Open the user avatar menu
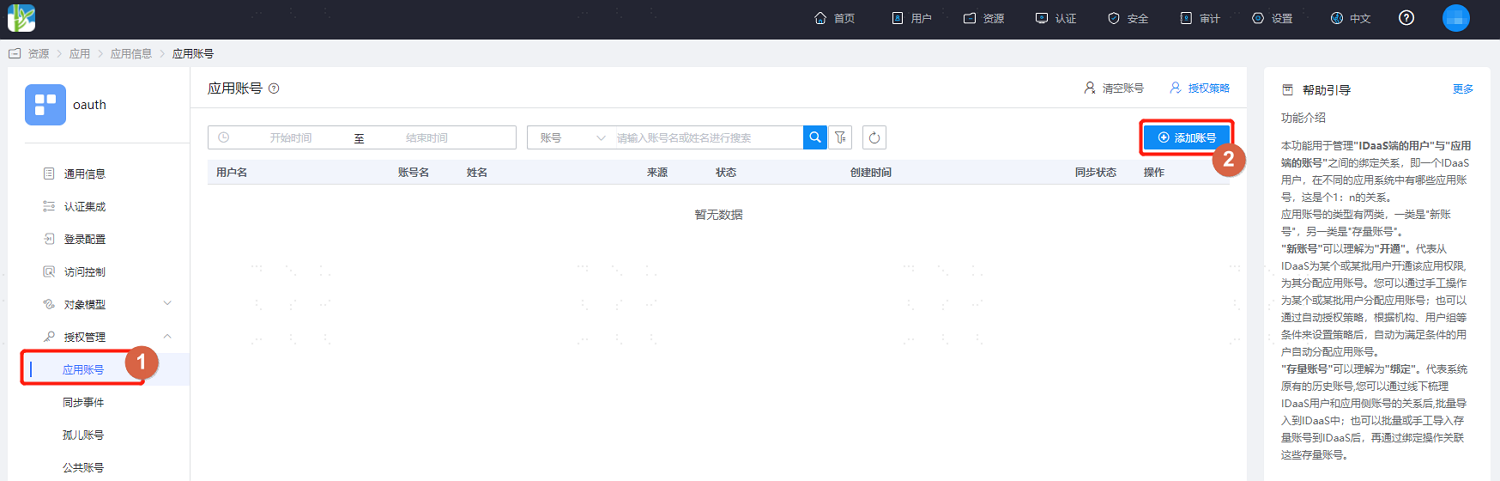1500x481 pixels. click(1455, 18)
